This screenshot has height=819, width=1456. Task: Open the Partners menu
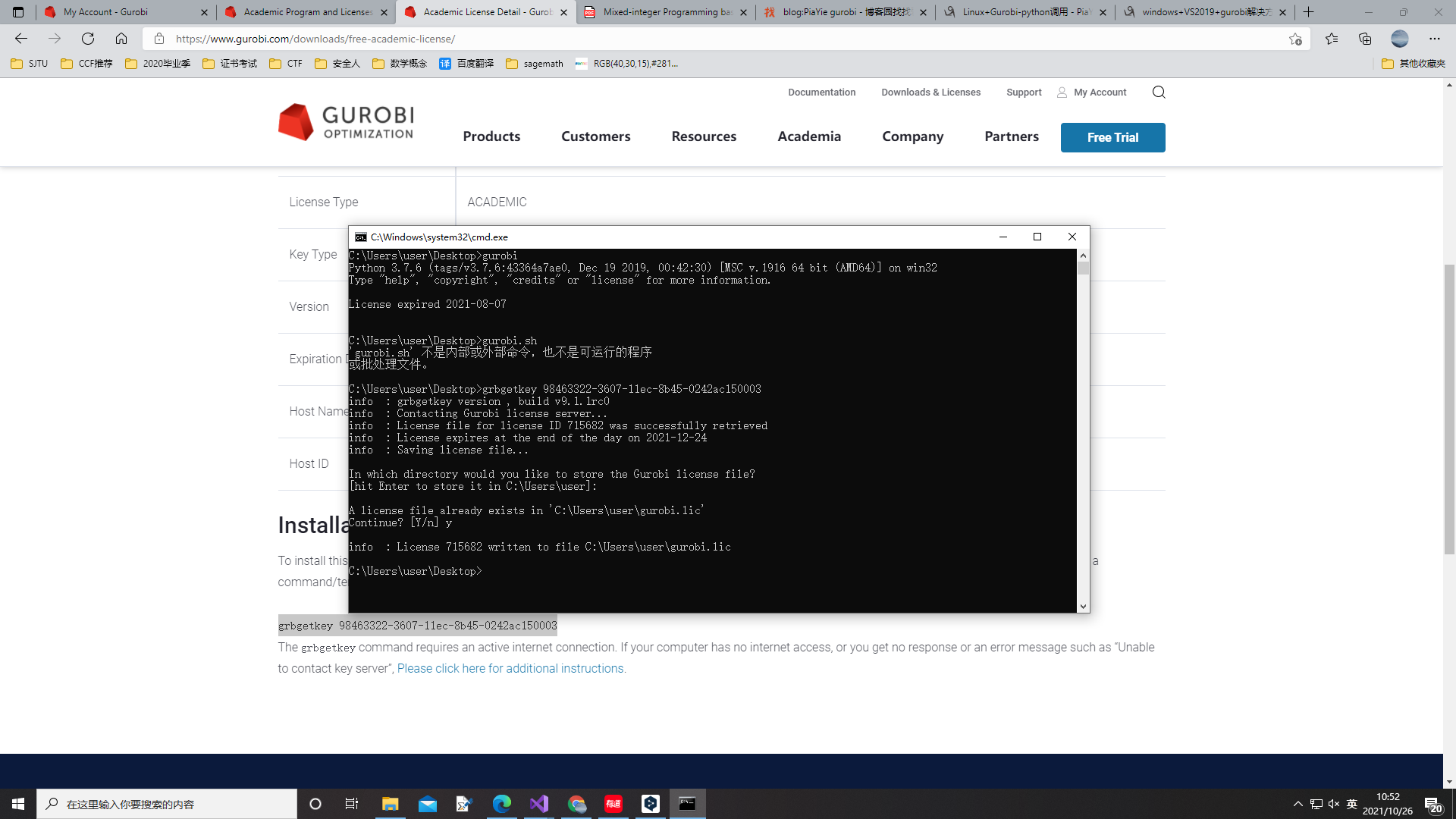[x=1012, y=136]
